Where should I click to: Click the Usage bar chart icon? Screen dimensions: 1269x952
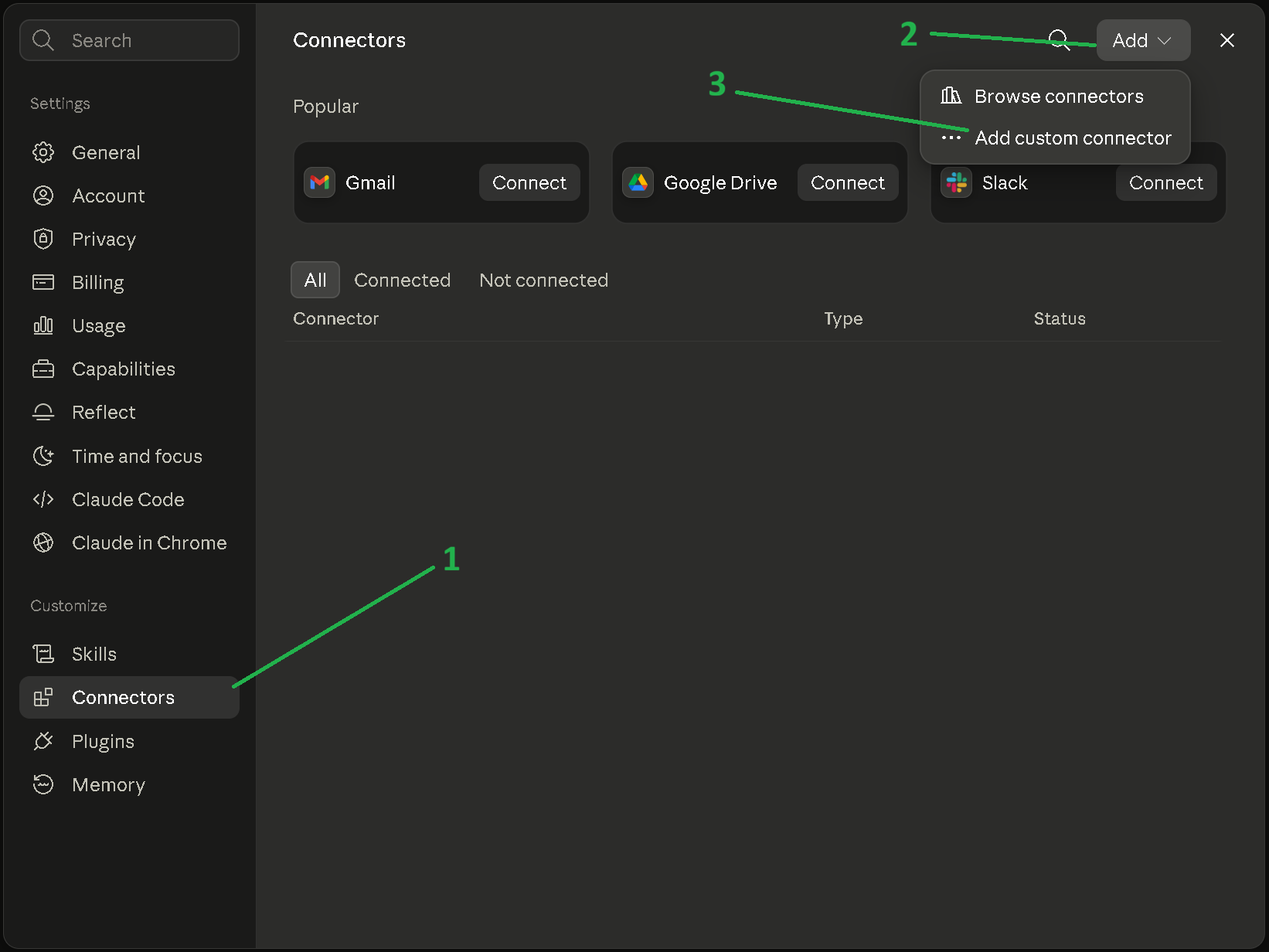coord(43,325)
